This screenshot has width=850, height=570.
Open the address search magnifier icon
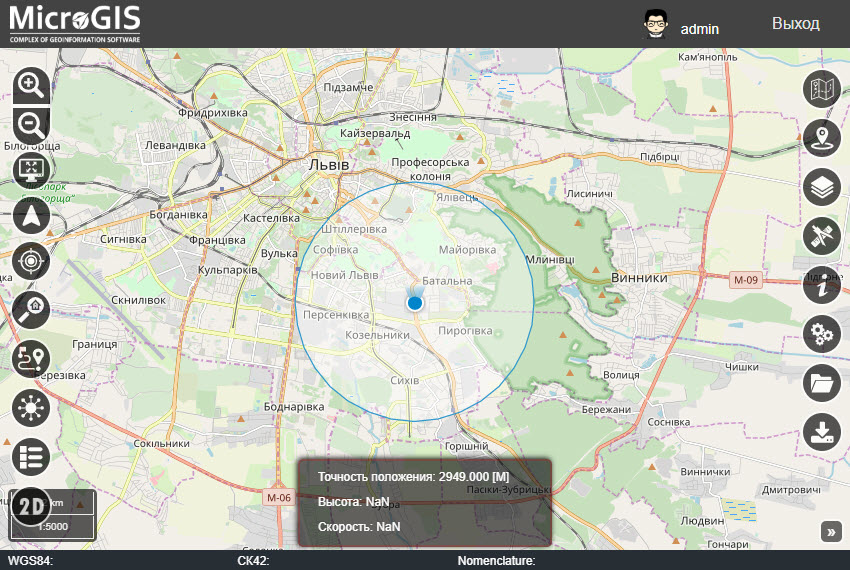tap(31, 310)
